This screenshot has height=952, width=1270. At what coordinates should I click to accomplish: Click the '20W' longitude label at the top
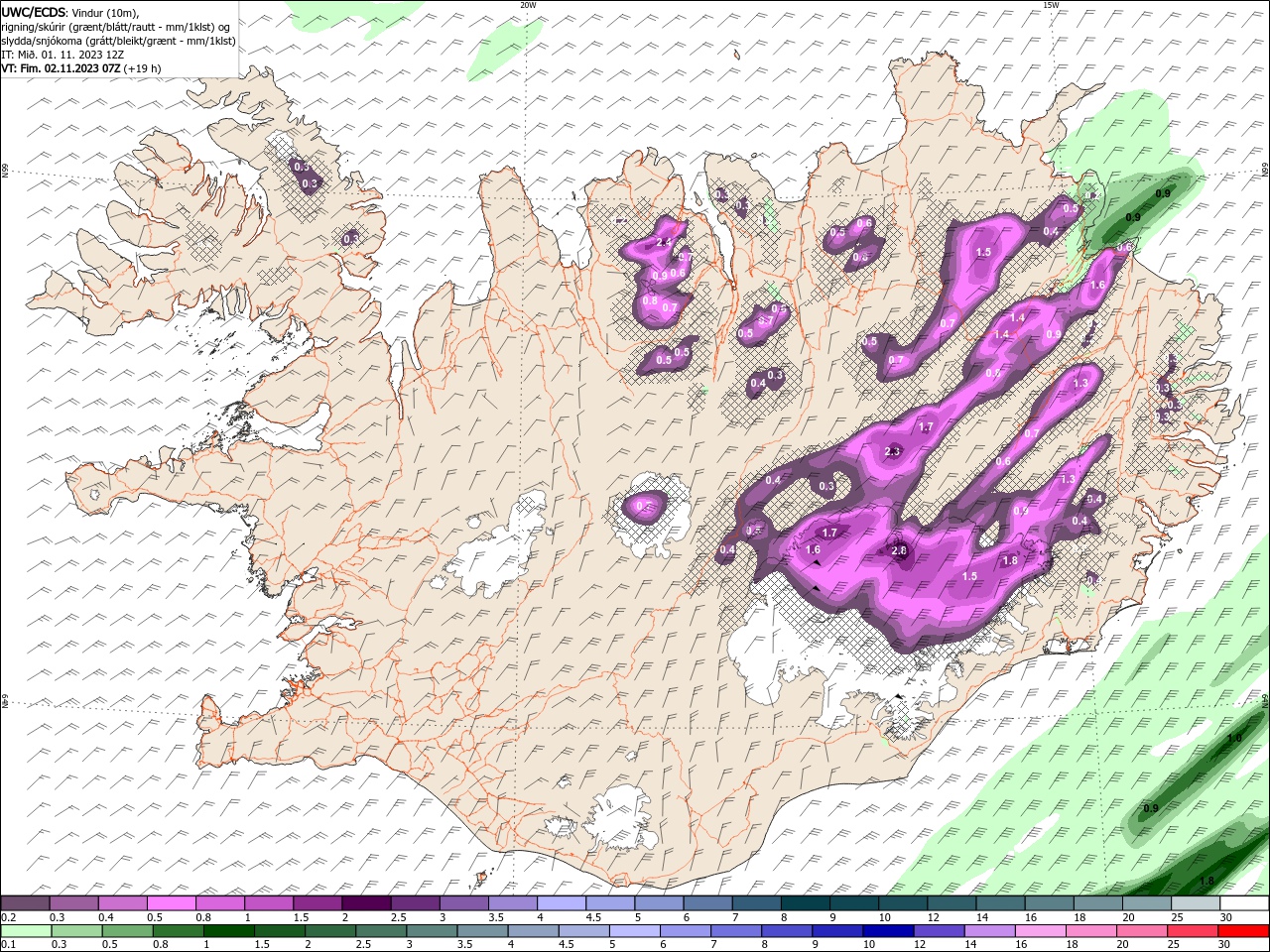pyautogui.click(x=528, y=5)
